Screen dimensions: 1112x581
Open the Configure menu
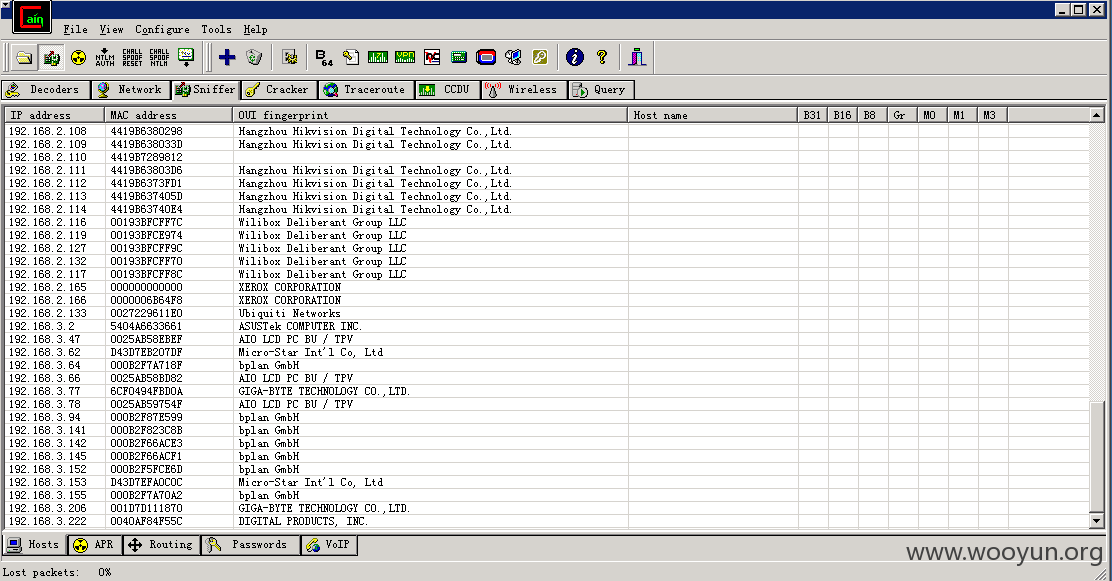click(x=162, y=29)
